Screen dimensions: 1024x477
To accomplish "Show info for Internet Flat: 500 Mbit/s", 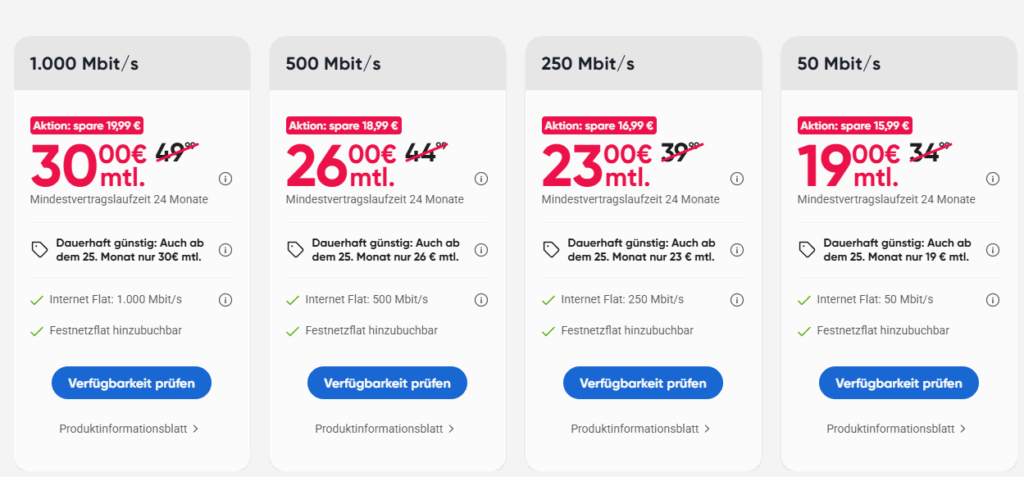I will 481,300.
